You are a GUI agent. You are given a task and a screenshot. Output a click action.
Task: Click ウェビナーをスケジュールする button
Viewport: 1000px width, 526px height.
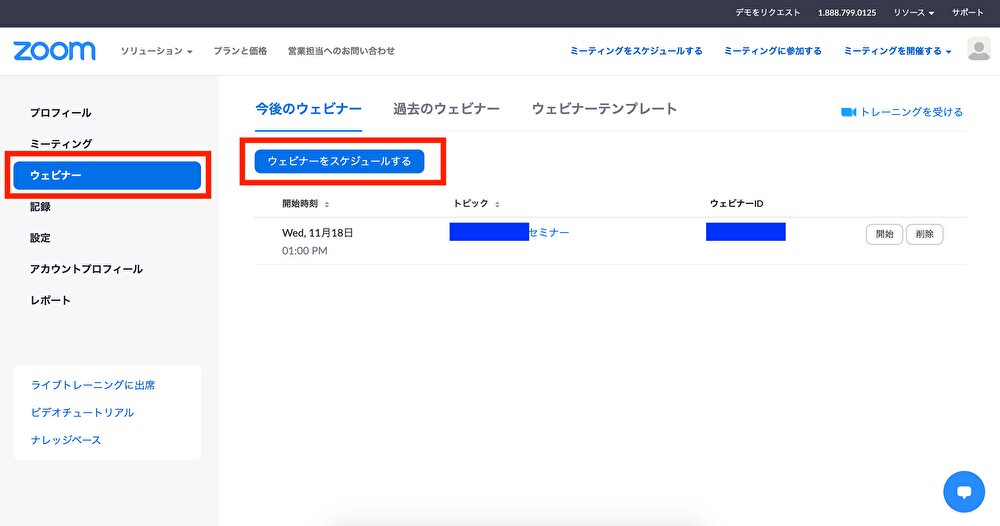click(339, 161)
